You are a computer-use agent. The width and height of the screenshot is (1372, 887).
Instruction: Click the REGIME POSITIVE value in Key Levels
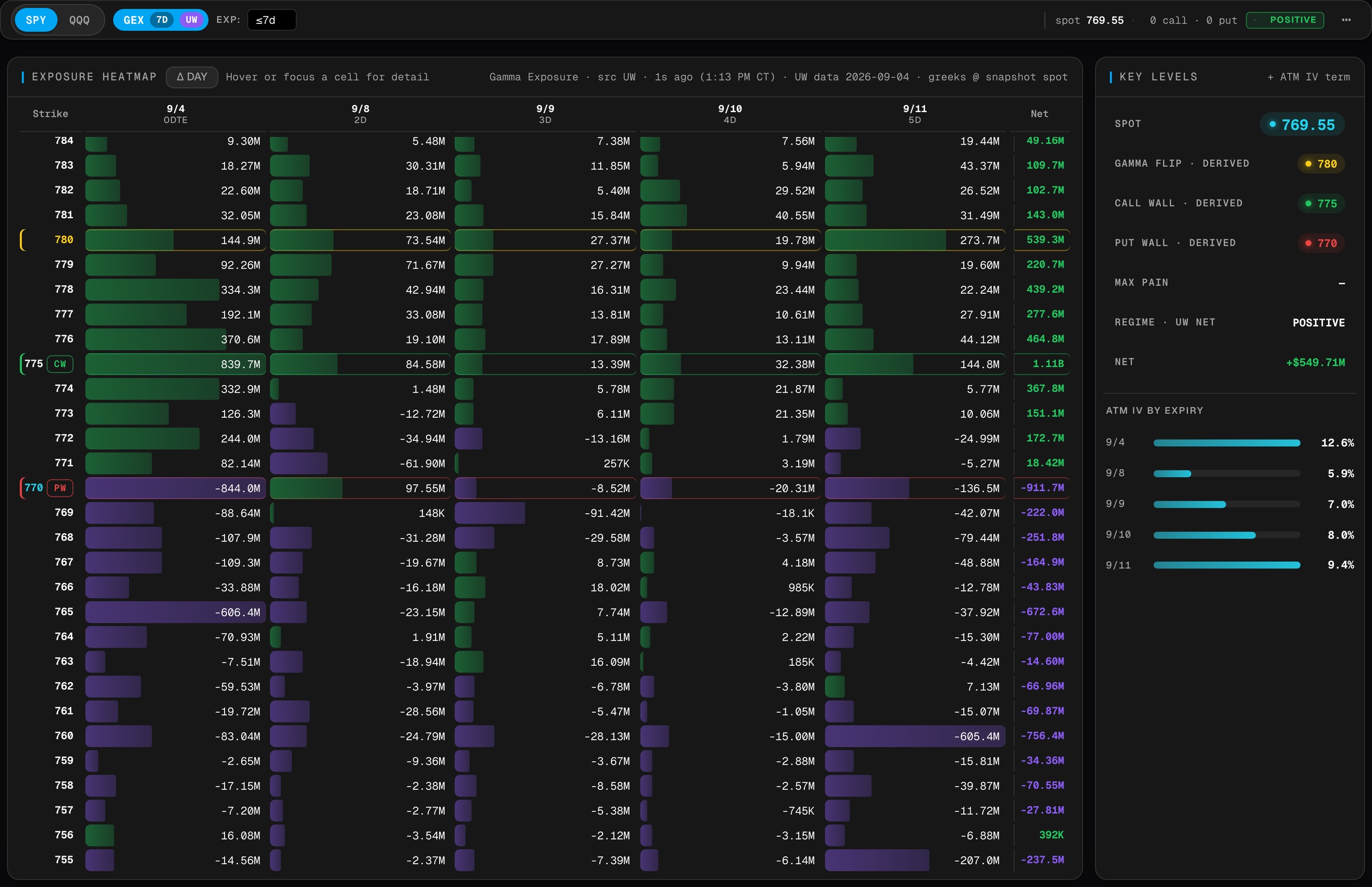[x=1318, y=323]
